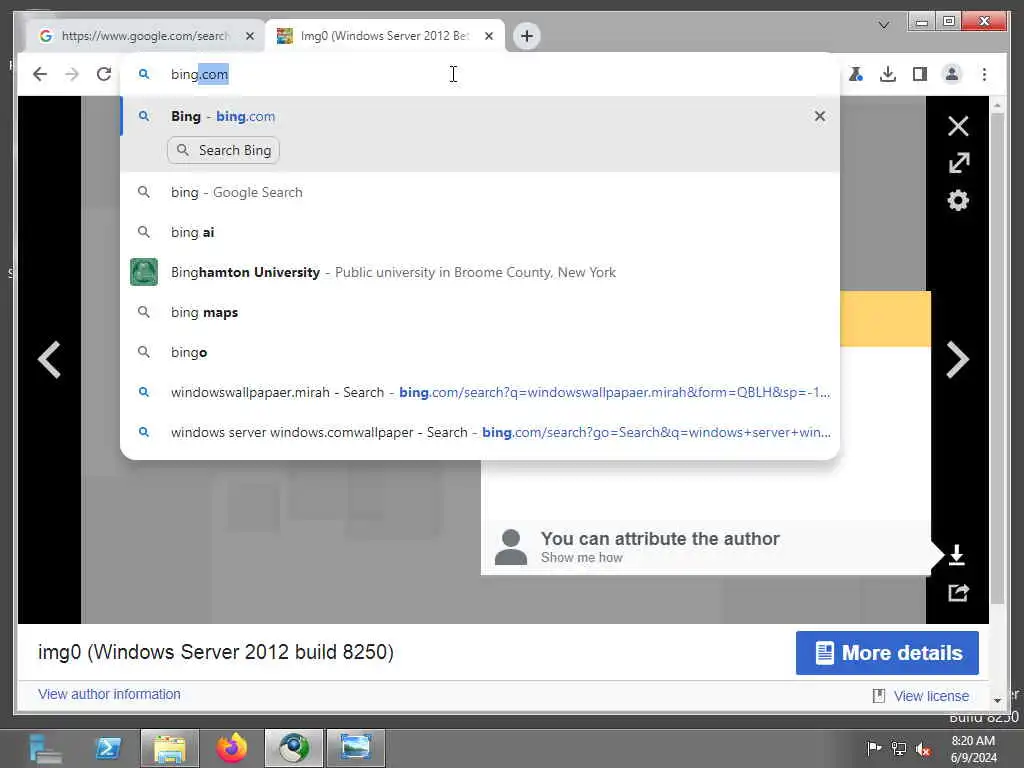Open the Chrome Labs flask icon
The image size is (1024, 768).
pos(856,74)
